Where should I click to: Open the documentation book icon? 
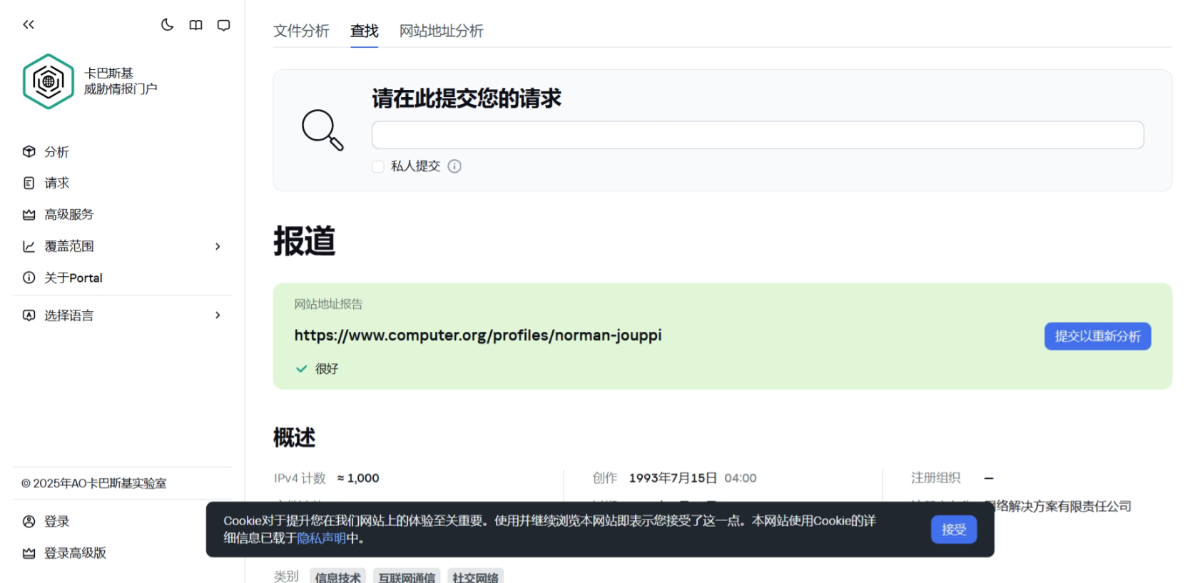196,25
